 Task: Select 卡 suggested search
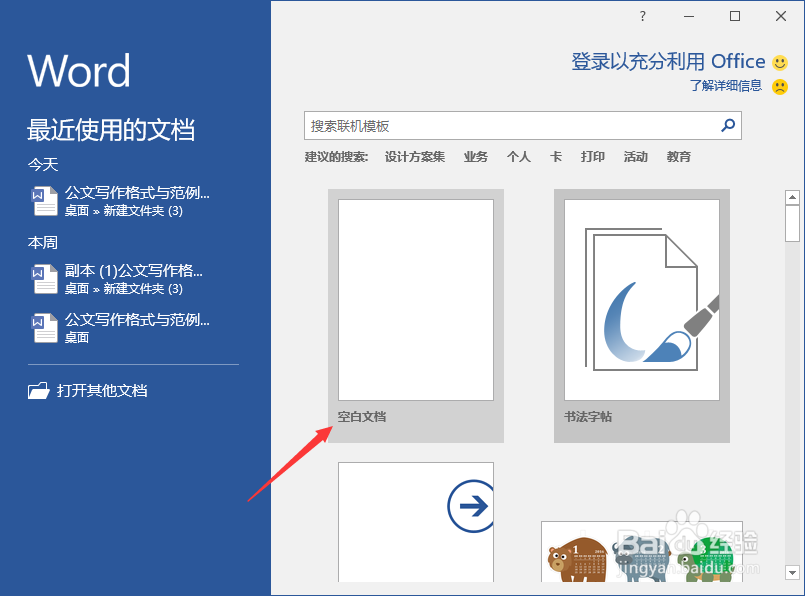(x=555, y=157)
